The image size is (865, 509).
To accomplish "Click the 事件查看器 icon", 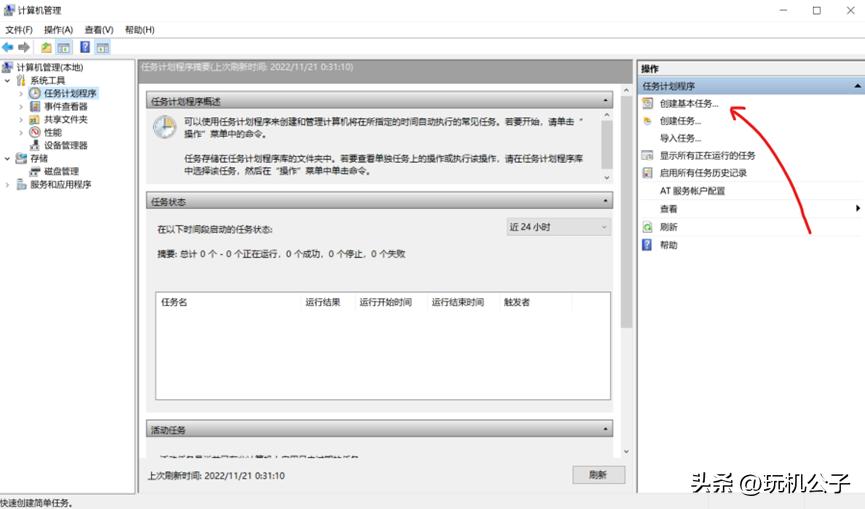I will (x=35, y=106).
